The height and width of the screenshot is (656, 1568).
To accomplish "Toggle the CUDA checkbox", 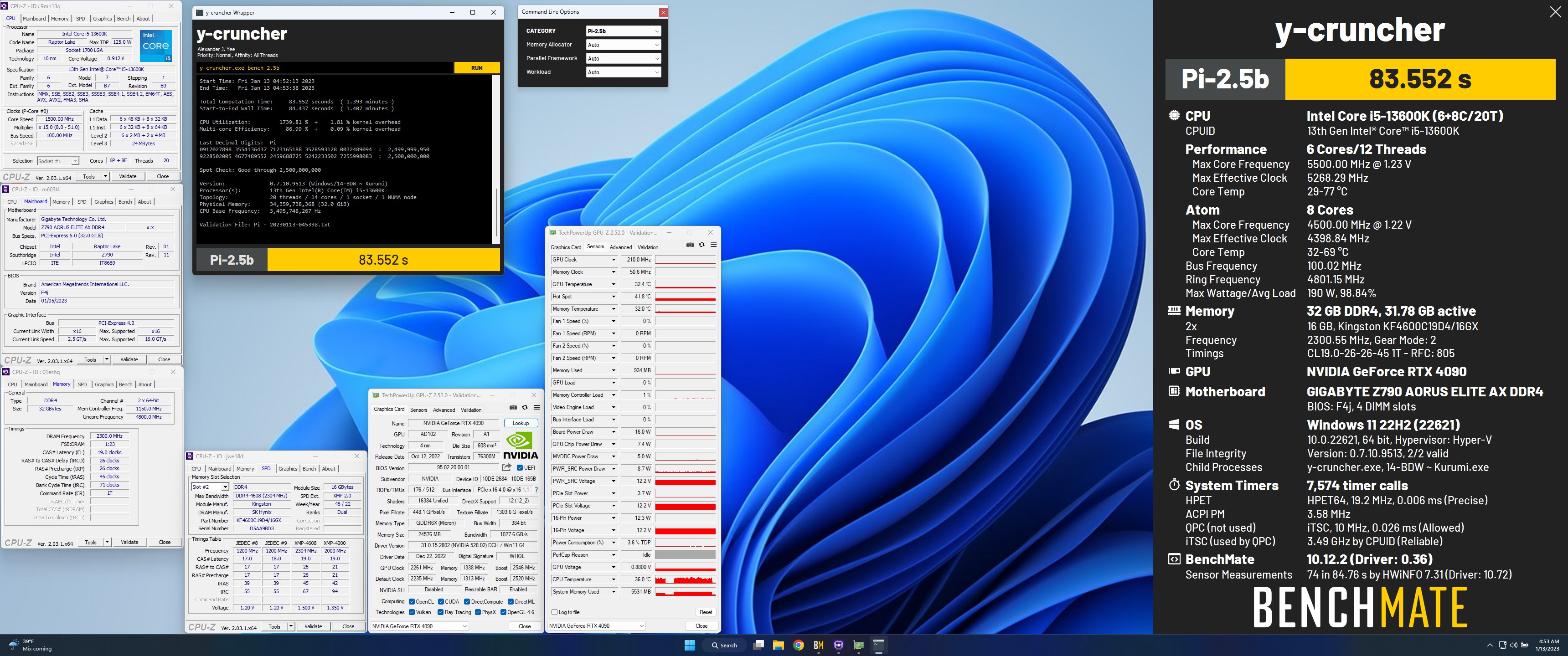I will pos(441,601).
